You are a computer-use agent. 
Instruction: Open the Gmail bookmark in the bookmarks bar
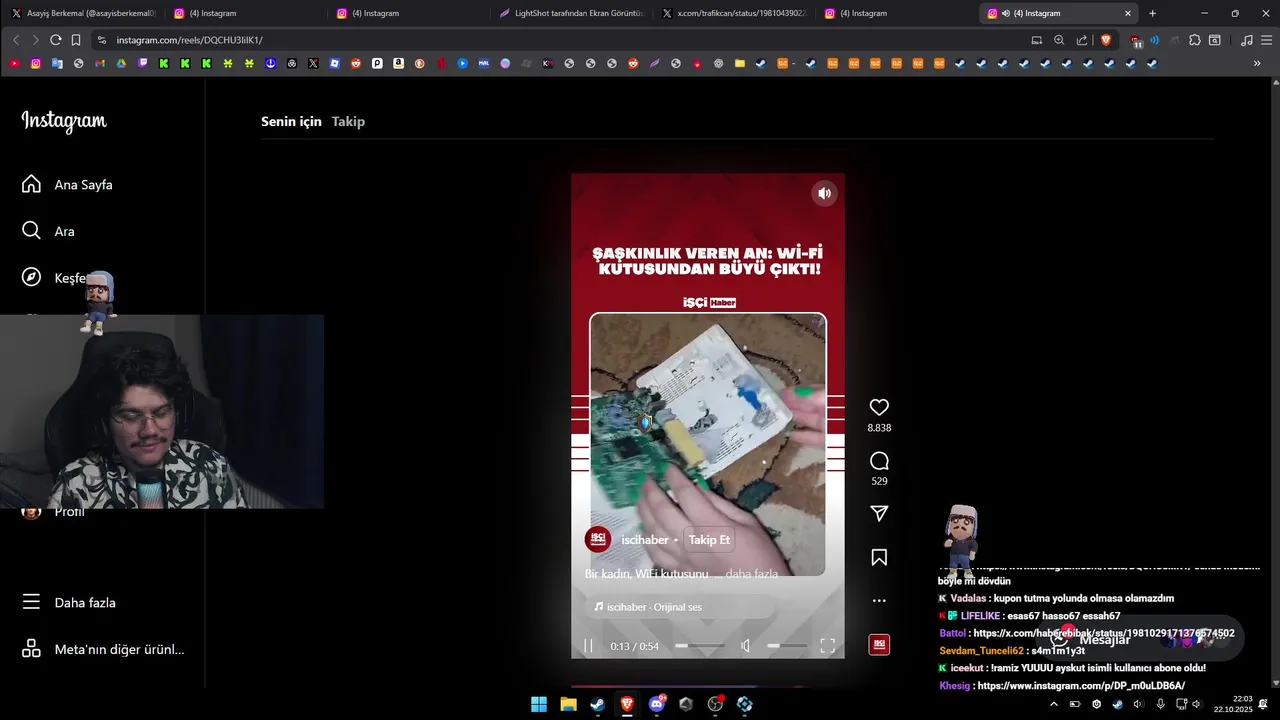pos(100,63)
